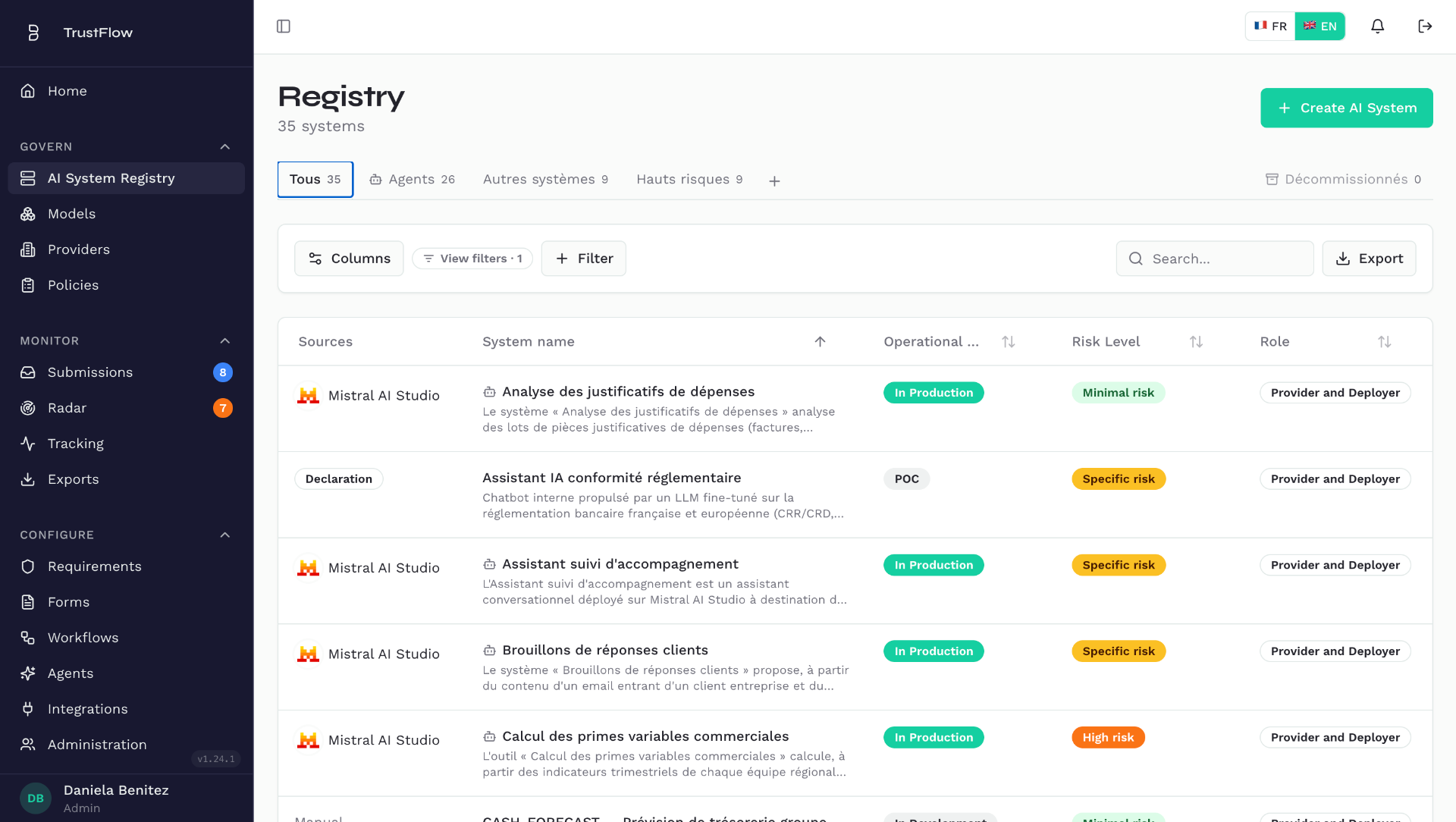Click the Radar icon in sidebar

click(28, 408)
